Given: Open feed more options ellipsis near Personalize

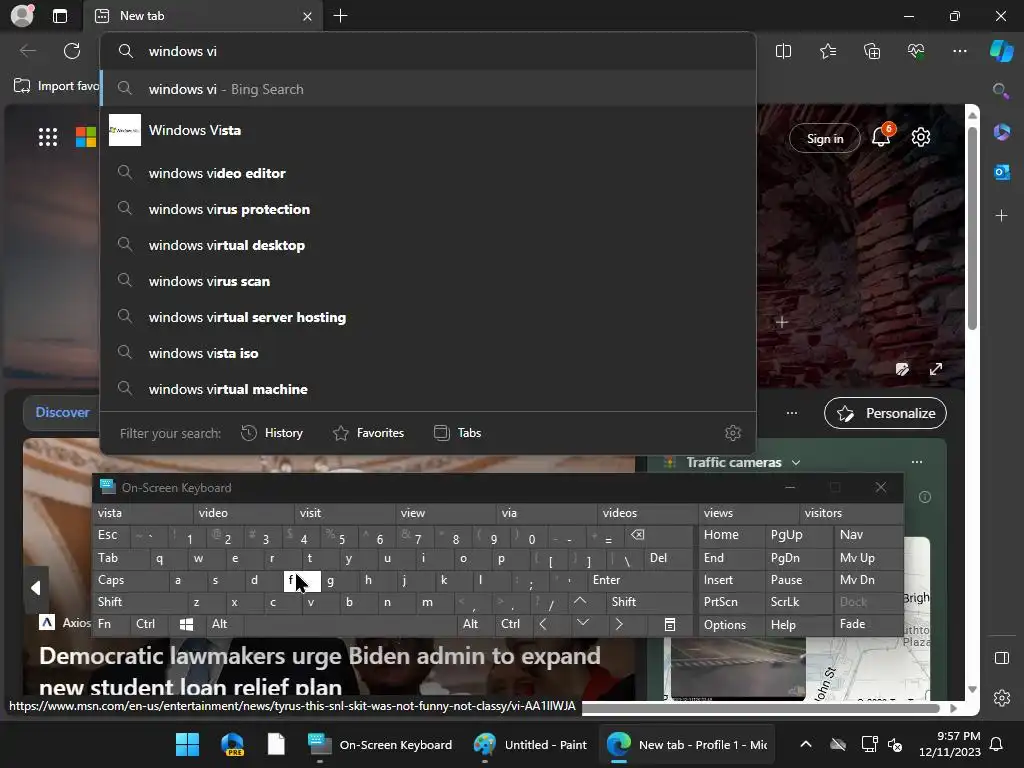Looking at the screenshot, I should tap(792, 413).
